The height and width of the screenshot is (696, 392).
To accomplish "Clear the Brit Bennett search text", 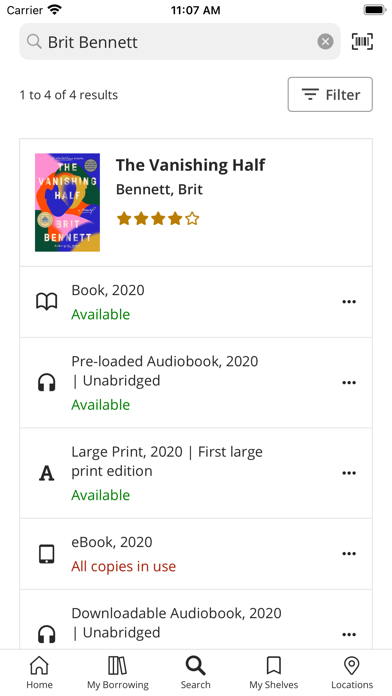I will (x=325, y=42).
